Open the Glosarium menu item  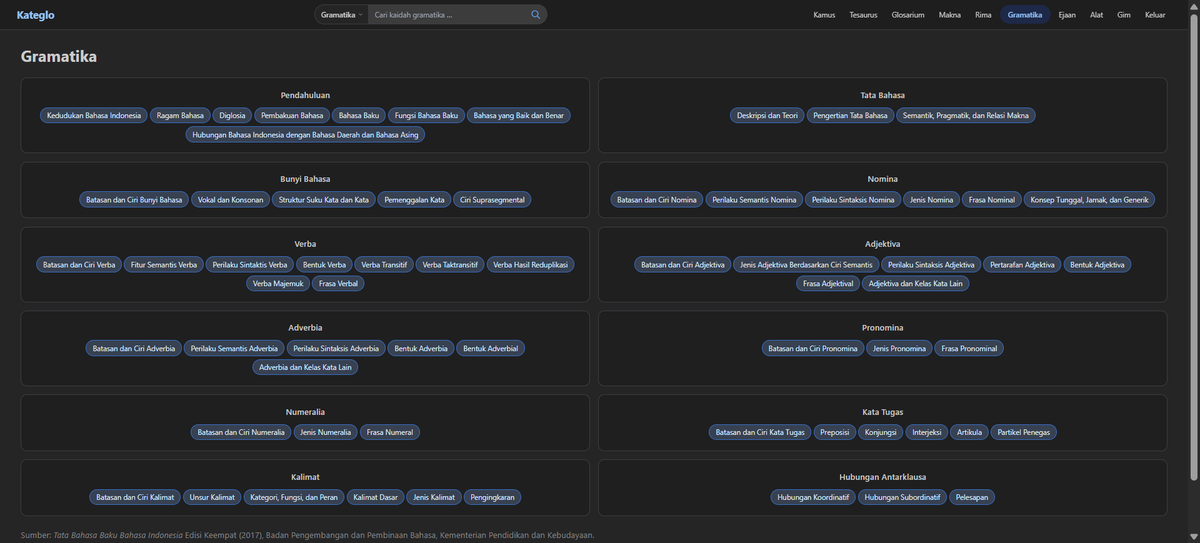[908, 15]
